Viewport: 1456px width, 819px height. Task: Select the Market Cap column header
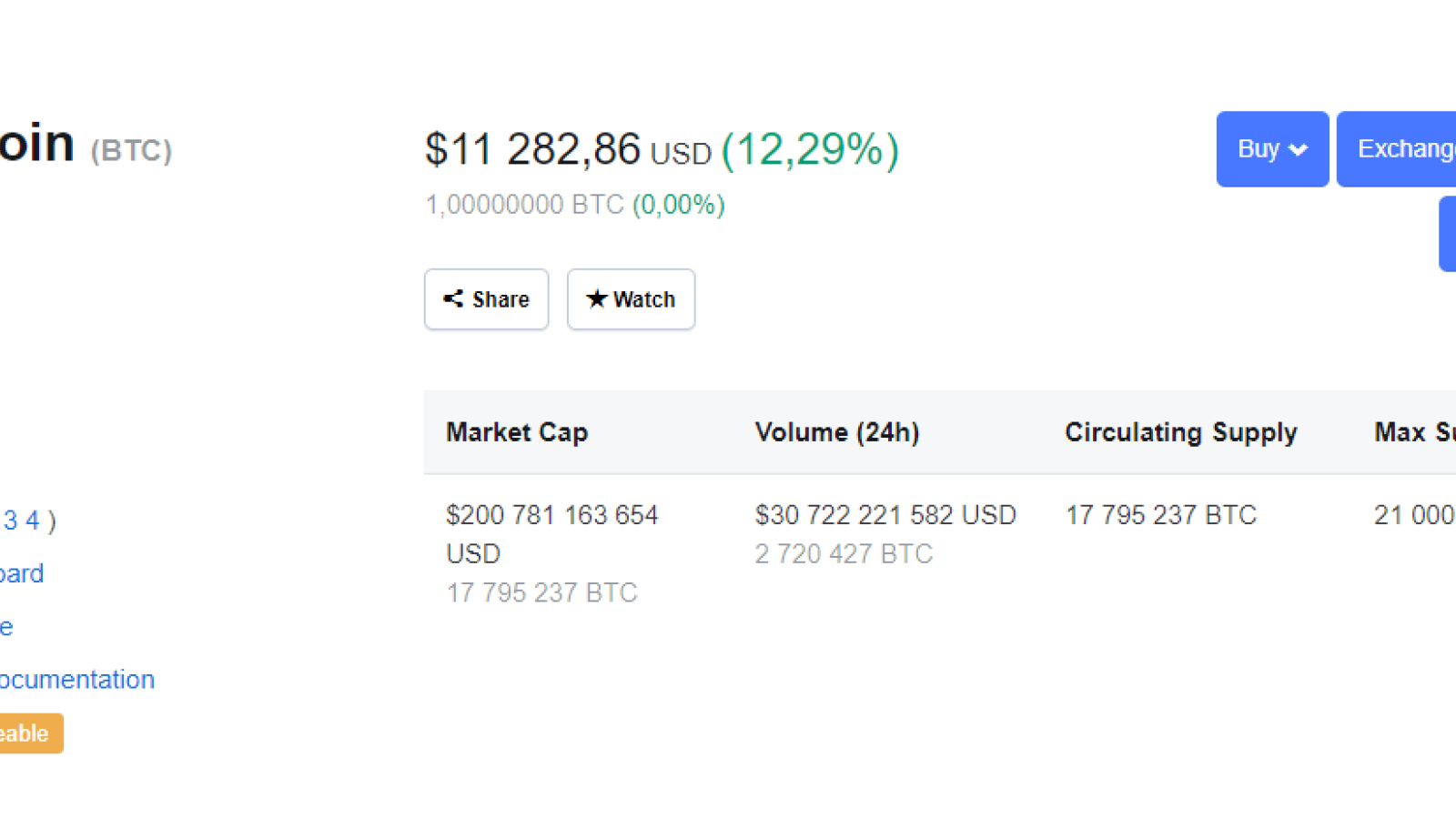pos(517,432)
